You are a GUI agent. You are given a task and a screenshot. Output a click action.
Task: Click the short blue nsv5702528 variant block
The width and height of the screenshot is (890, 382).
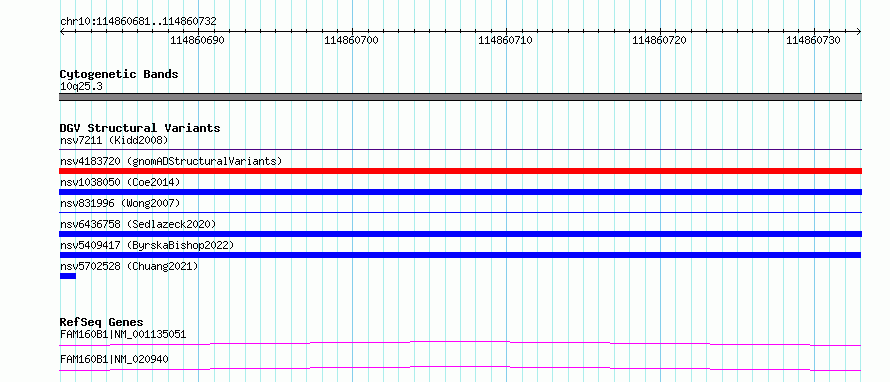click(68, 276)
